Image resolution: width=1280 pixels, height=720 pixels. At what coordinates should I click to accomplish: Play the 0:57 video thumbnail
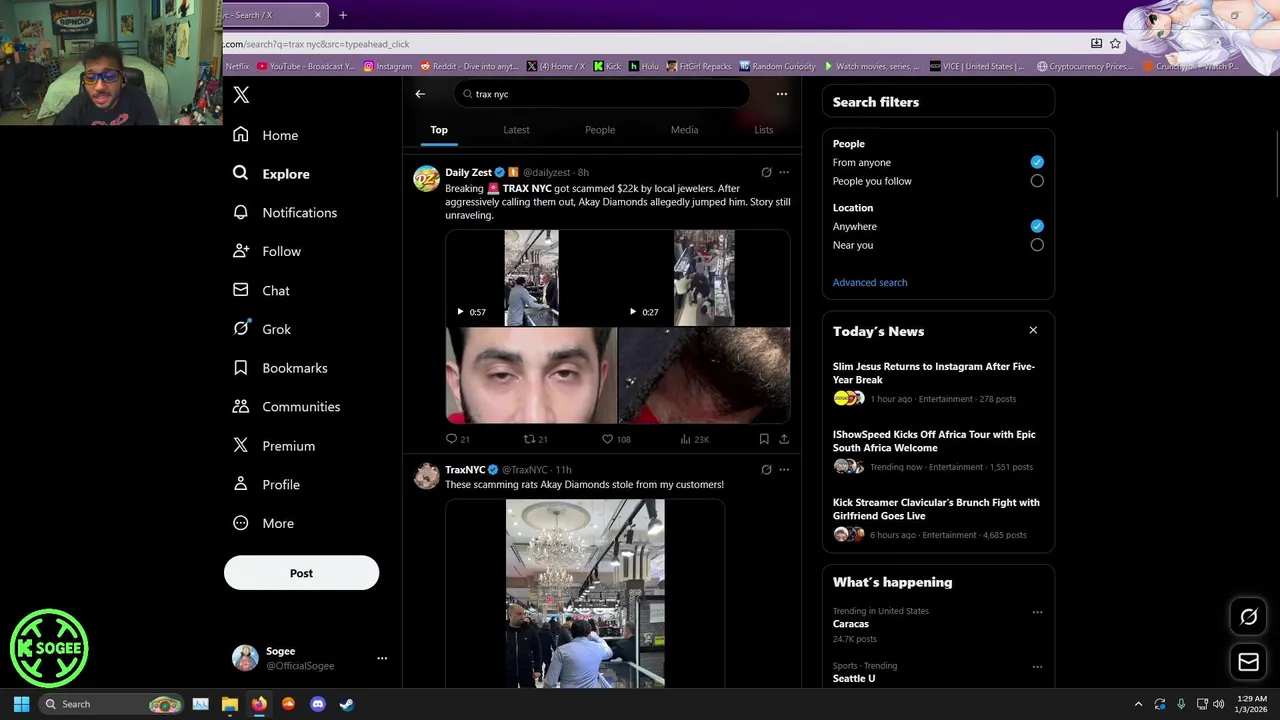point(531,278)
